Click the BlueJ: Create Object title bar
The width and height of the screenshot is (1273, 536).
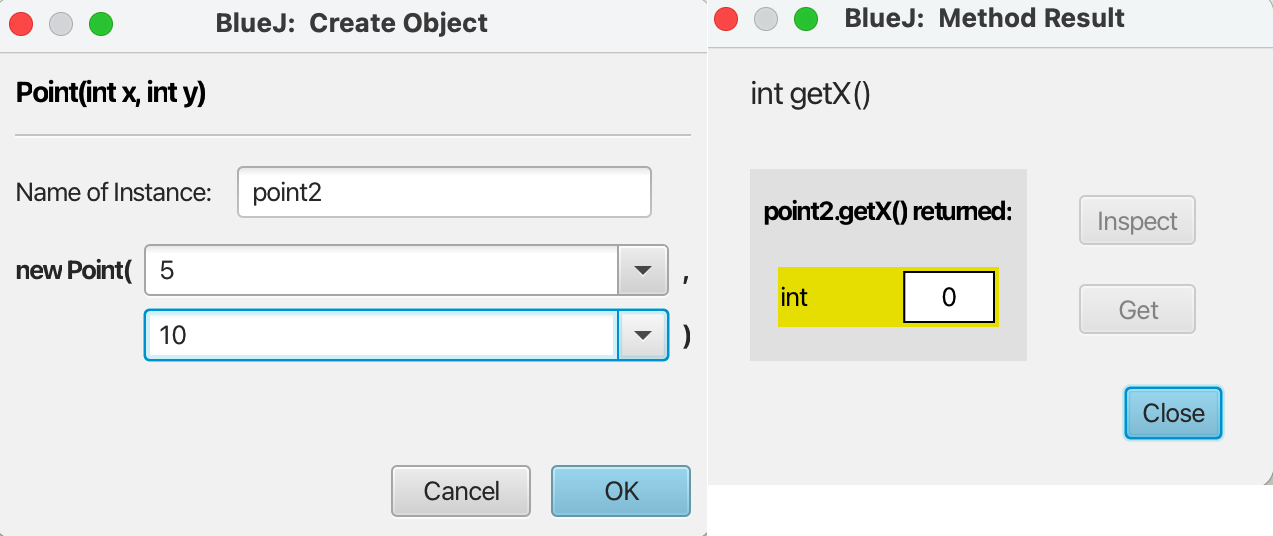352,23
